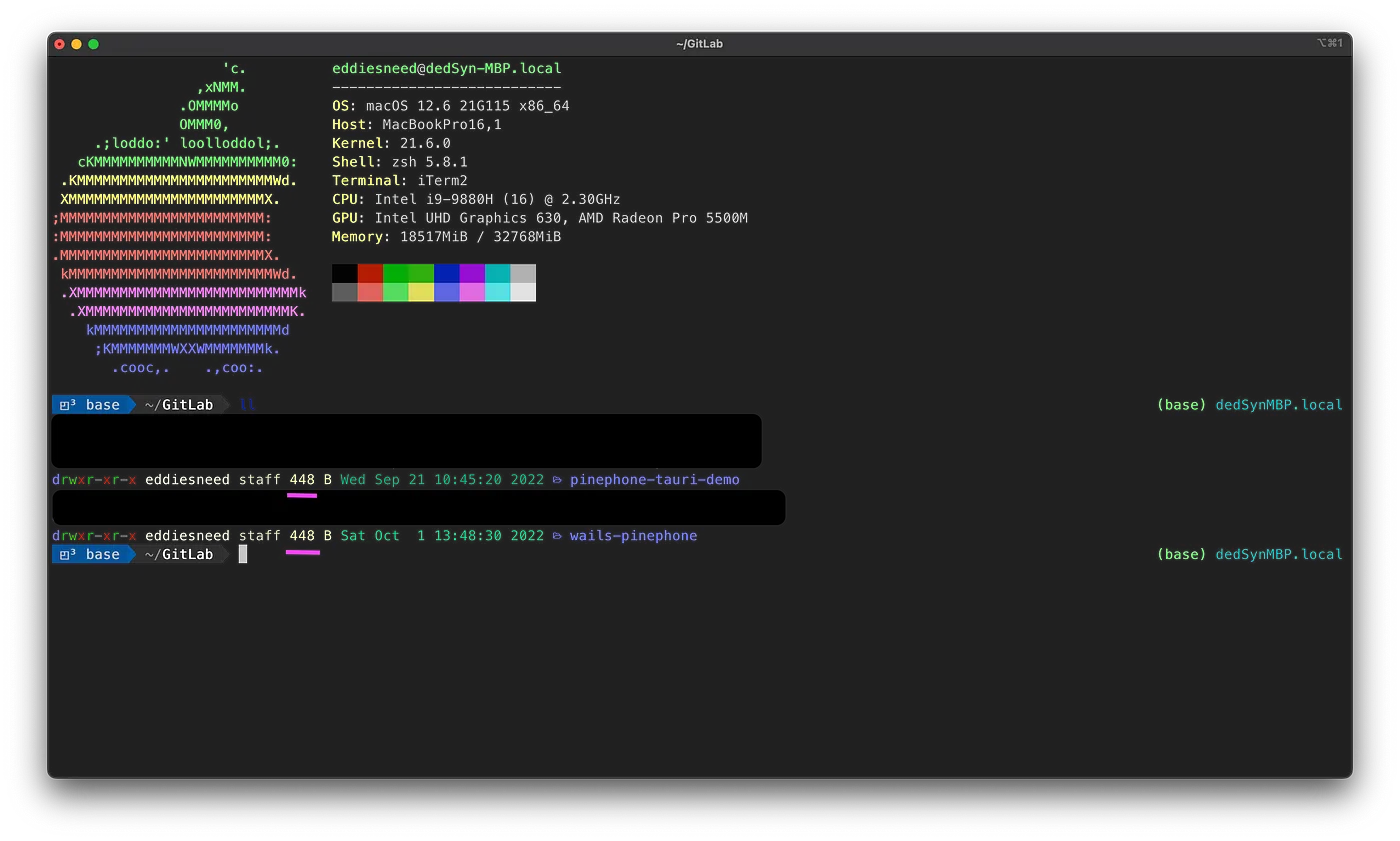Click the ⌥⌘1 shortcut indicator in title bar
Viewport: 1400px width, 841px height.
click(x=1329, y=44)
